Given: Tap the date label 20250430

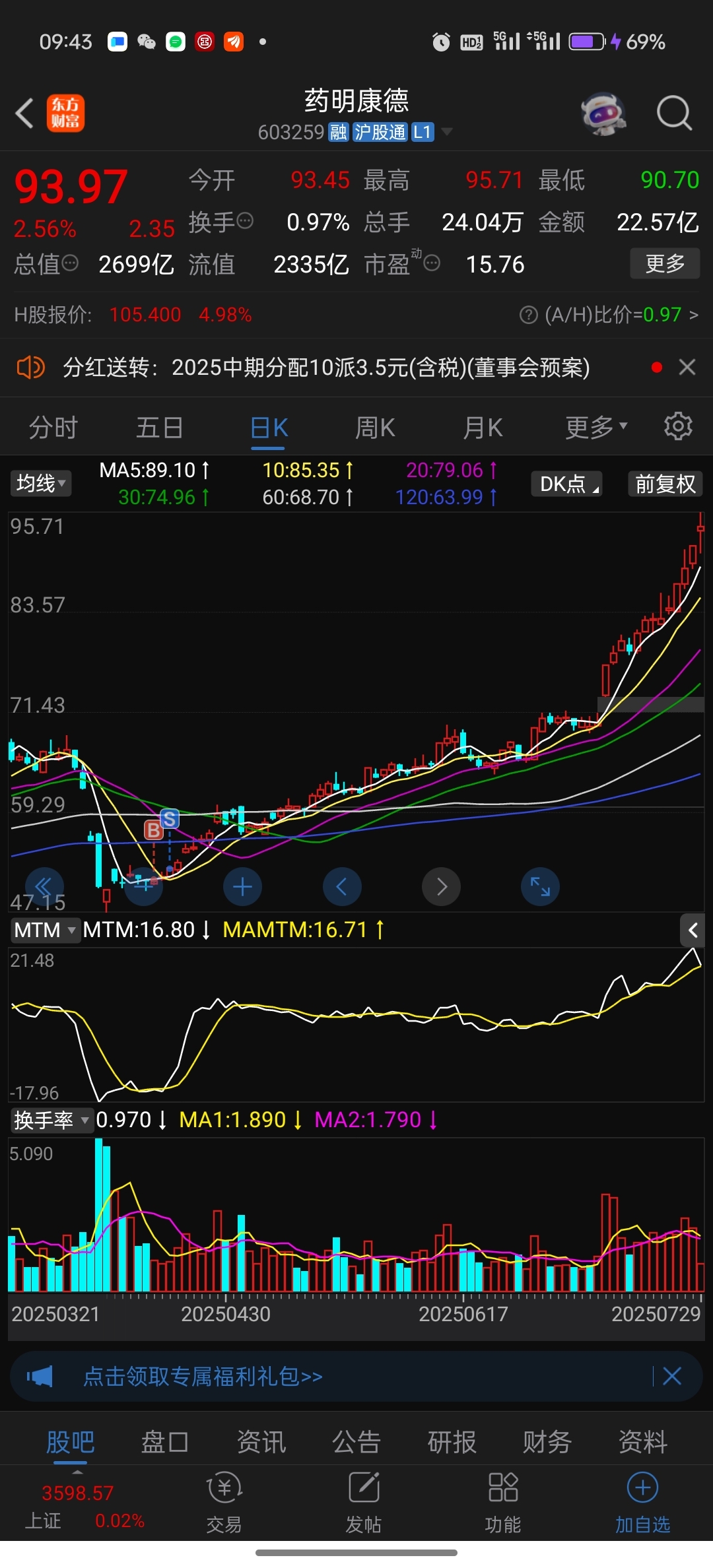Looking at the screenshot, I should coord(226,1314).
